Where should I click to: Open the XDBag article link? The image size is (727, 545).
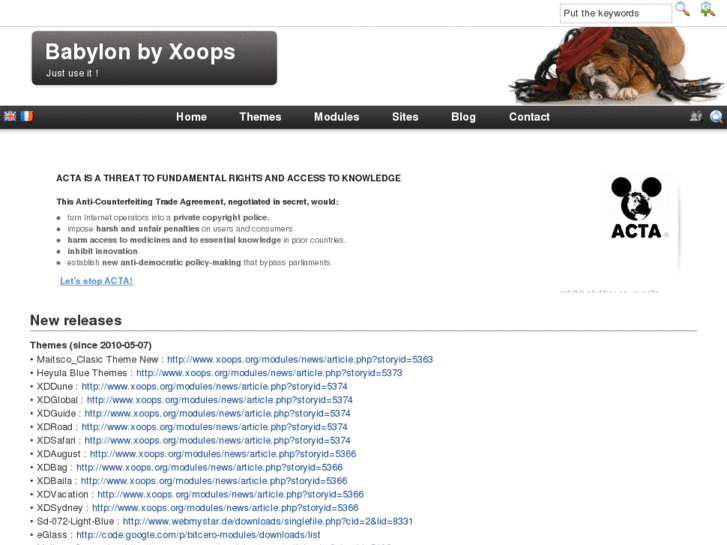coord(210,467)
